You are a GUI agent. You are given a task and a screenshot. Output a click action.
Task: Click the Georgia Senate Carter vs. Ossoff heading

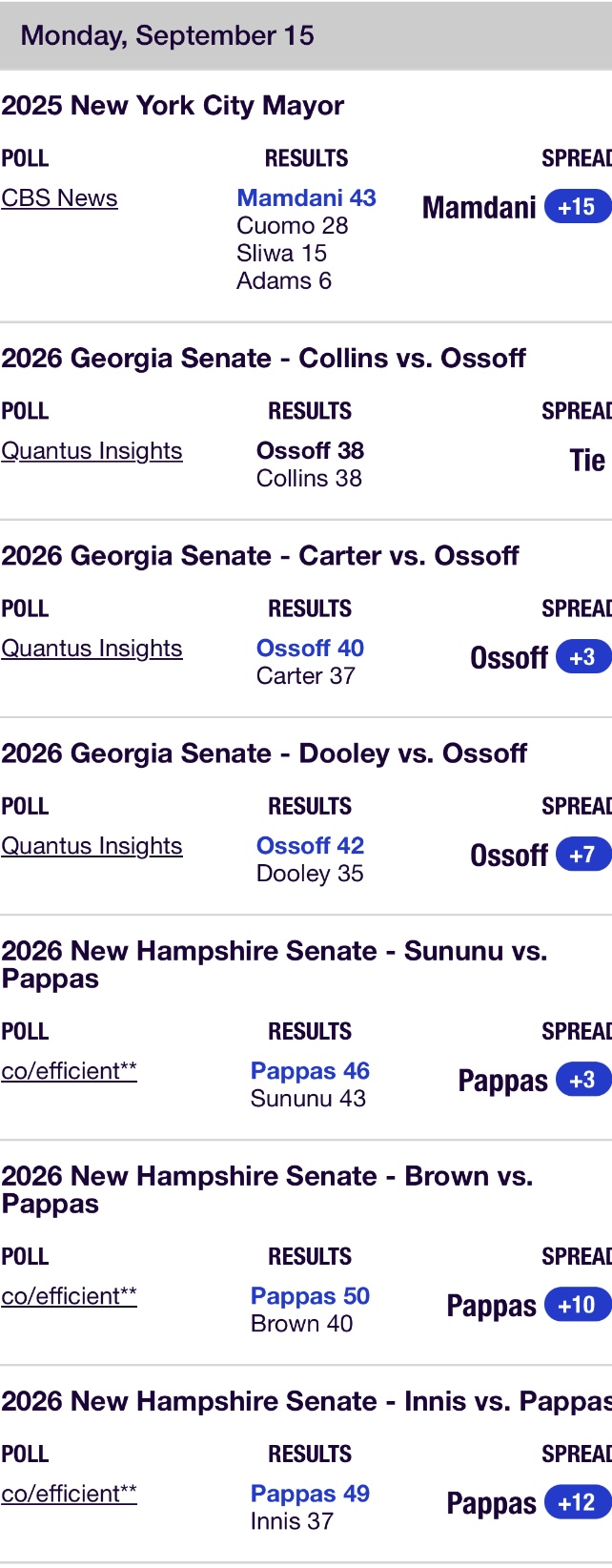[x=260, y=556]
